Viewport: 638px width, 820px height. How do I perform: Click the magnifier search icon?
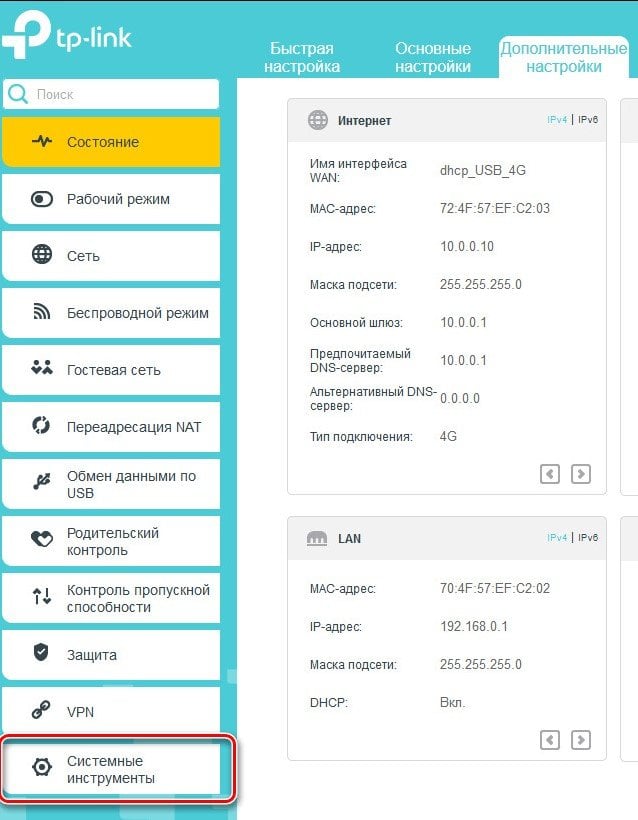(x=18, y=94)
